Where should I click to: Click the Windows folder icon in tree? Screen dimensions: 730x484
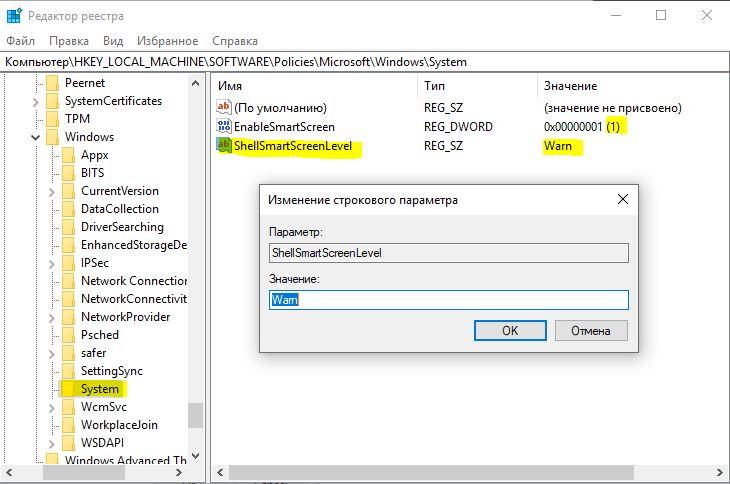point(53,137)
